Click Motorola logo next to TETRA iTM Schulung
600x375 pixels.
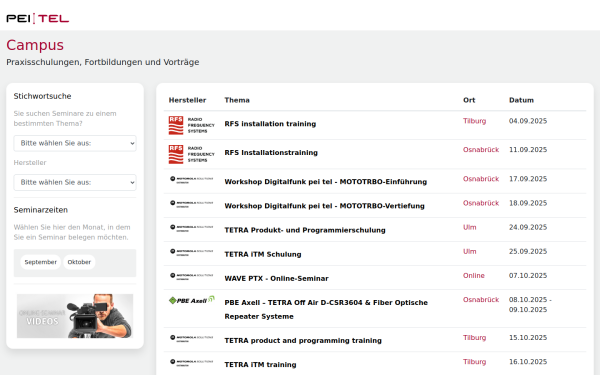pos(192,252)
